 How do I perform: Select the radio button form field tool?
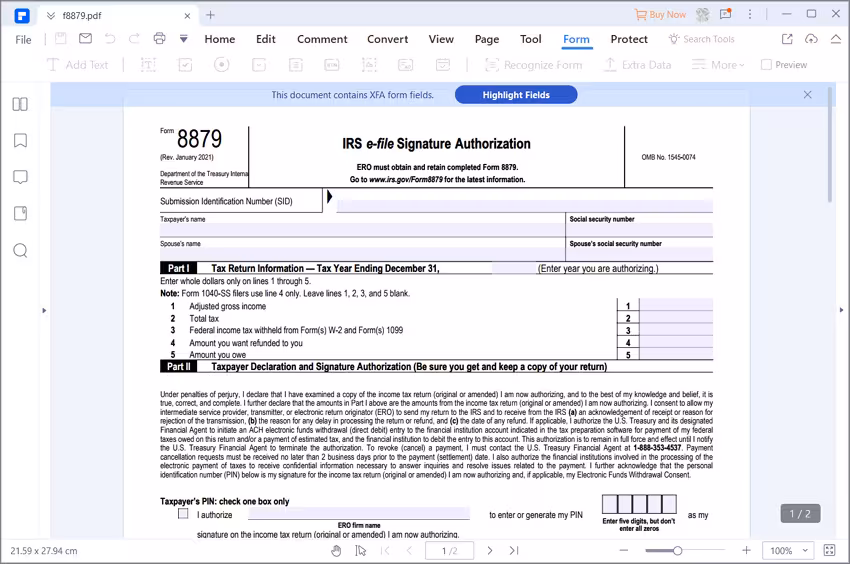(221, 65)
